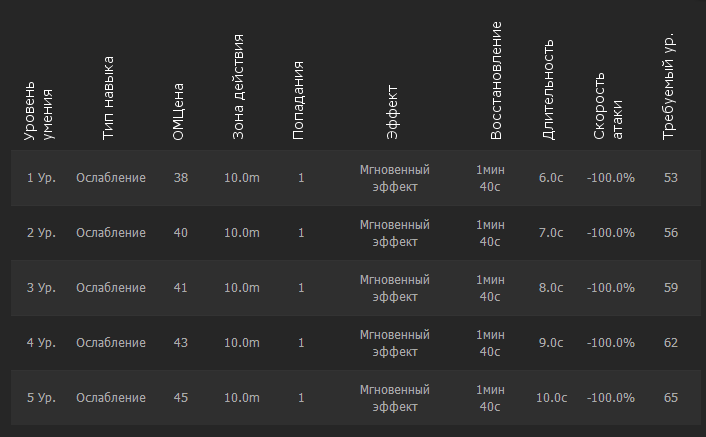Click the required level value 59
Viewport: 706px width, 437px height.
pyautogui.click(x=670, y=288)
